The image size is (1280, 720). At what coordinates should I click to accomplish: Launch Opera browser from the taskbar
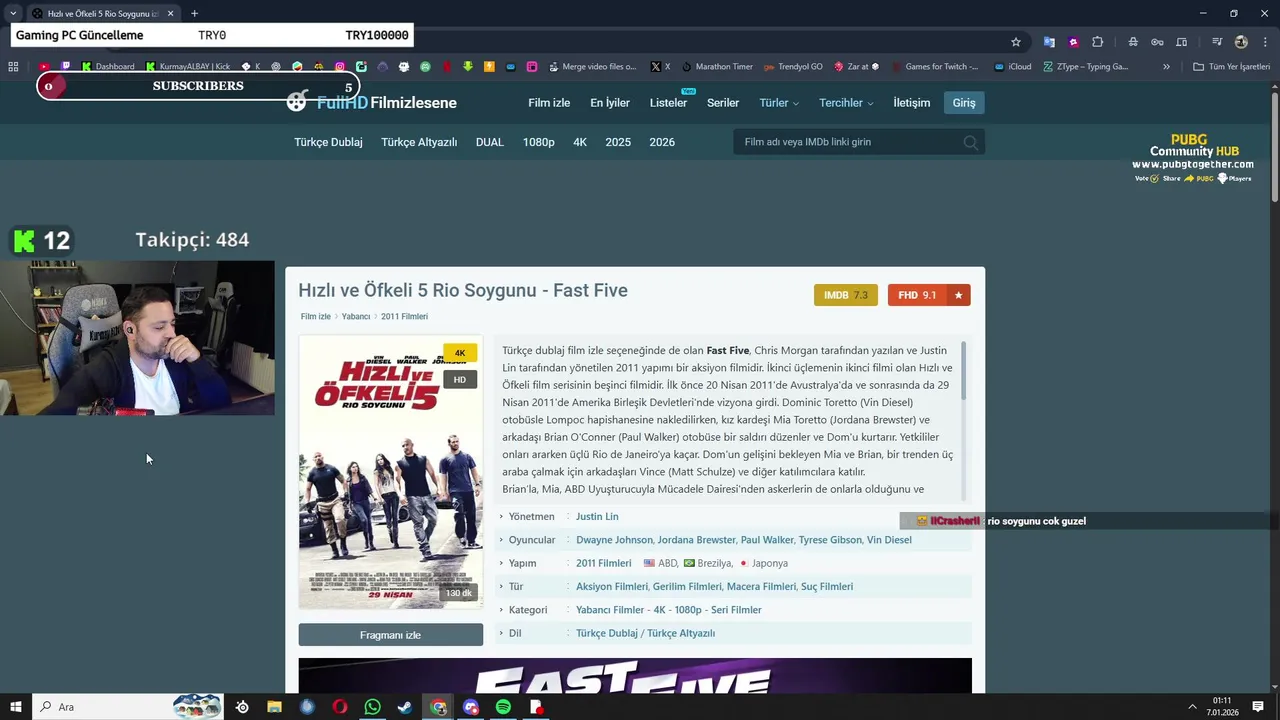coord(340,707)
